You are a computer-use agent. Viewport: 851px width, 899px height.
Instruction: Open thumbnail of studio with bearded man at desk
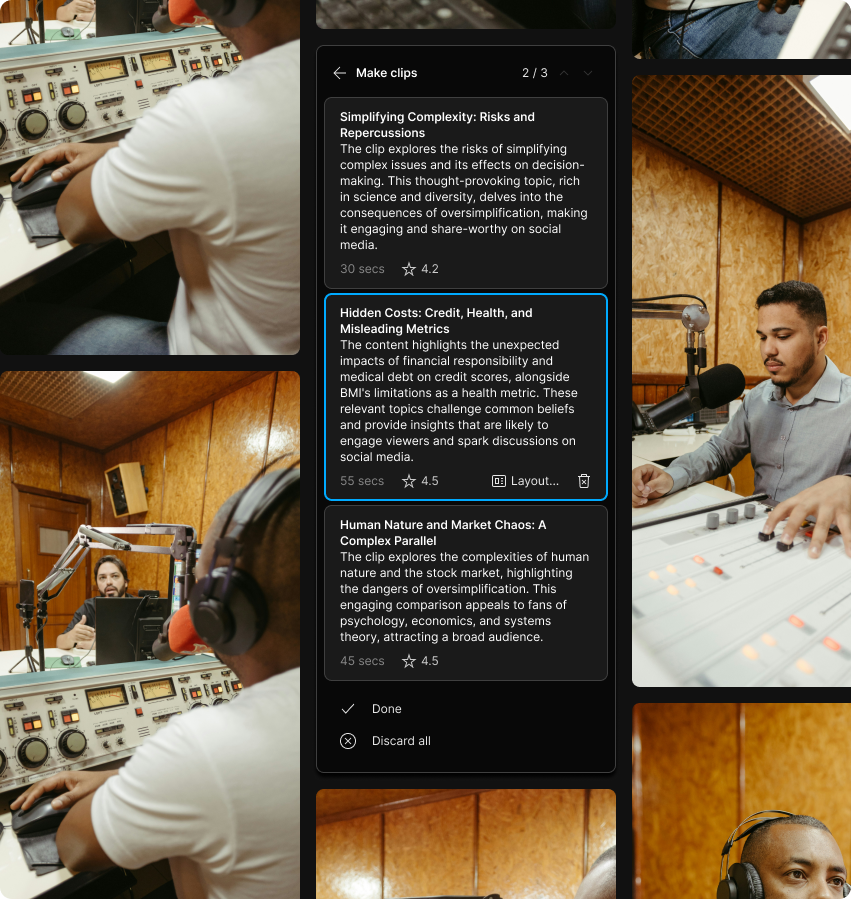point(150,635)
